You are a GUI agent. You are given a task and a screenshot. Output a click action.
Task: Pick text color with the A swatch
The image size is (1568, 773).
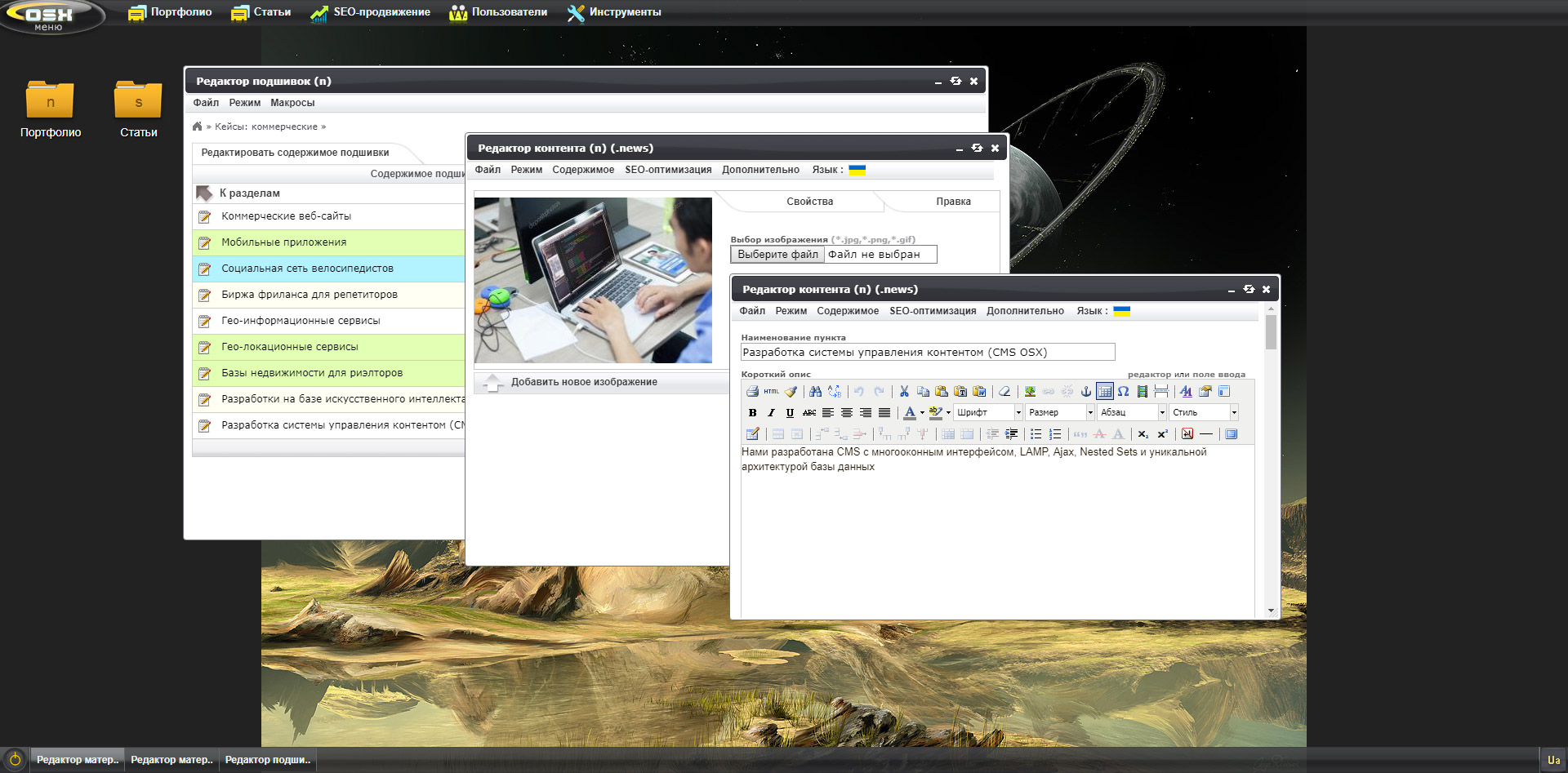point(909,413)
